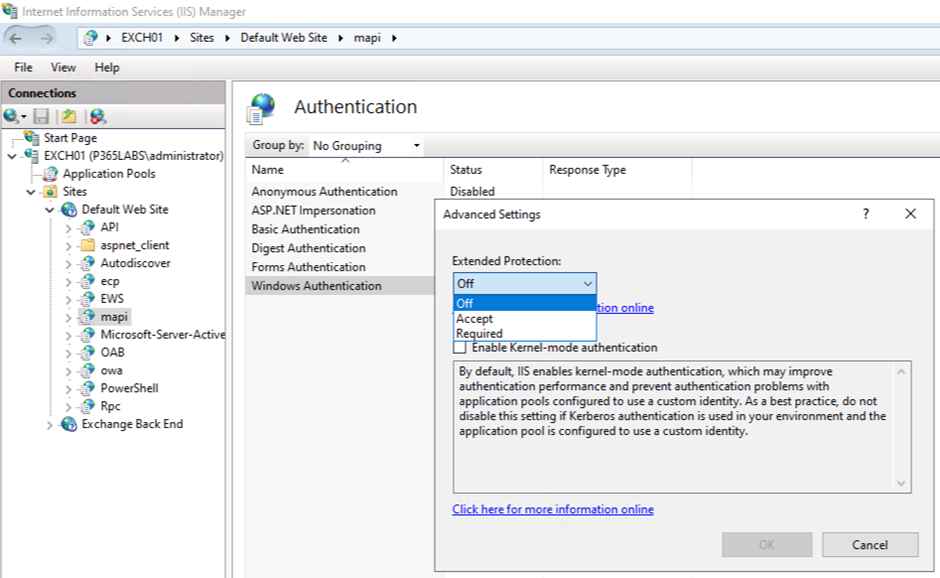Choose Required in Extended Protection list

pyautogui.click(x=525, y=333)
